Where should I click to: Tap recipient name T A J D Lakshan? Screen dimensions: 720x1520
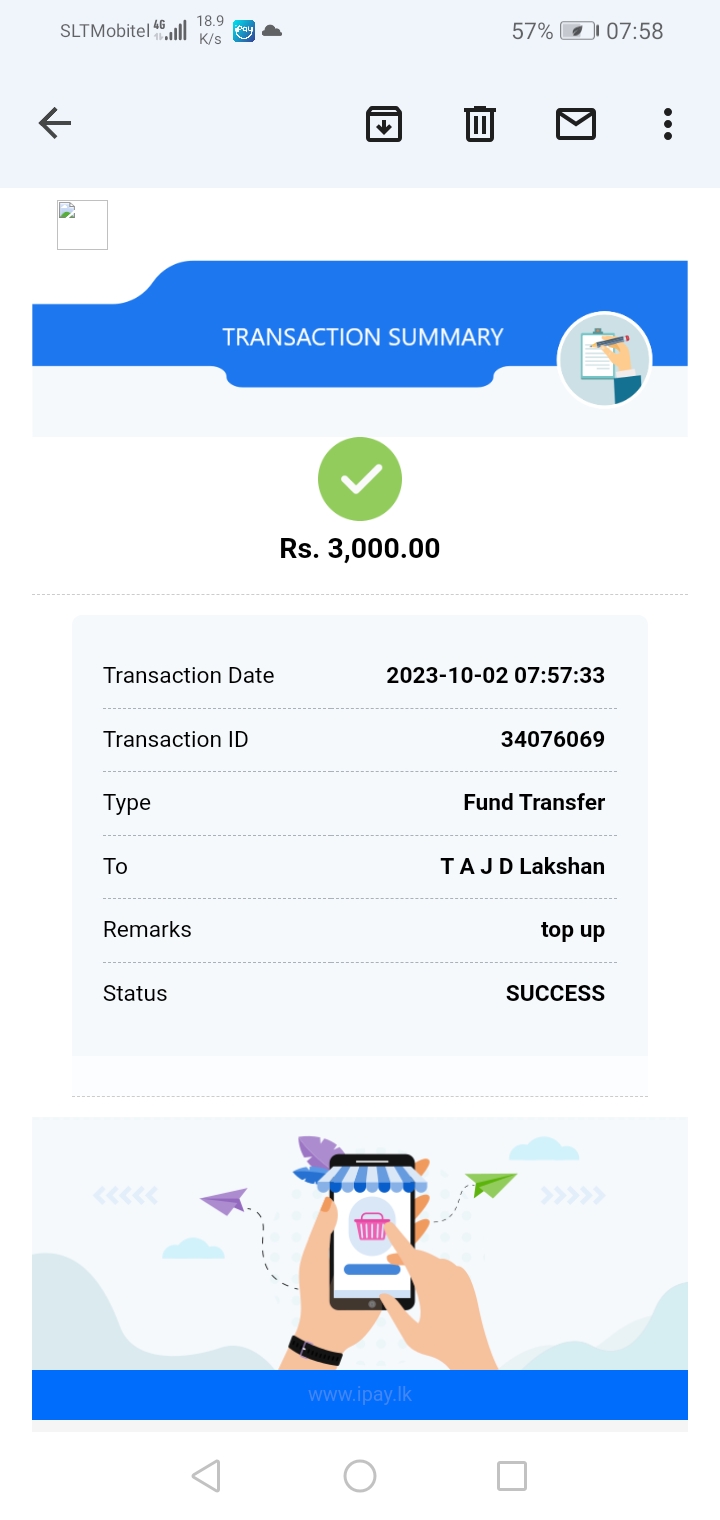pos(522,866)
